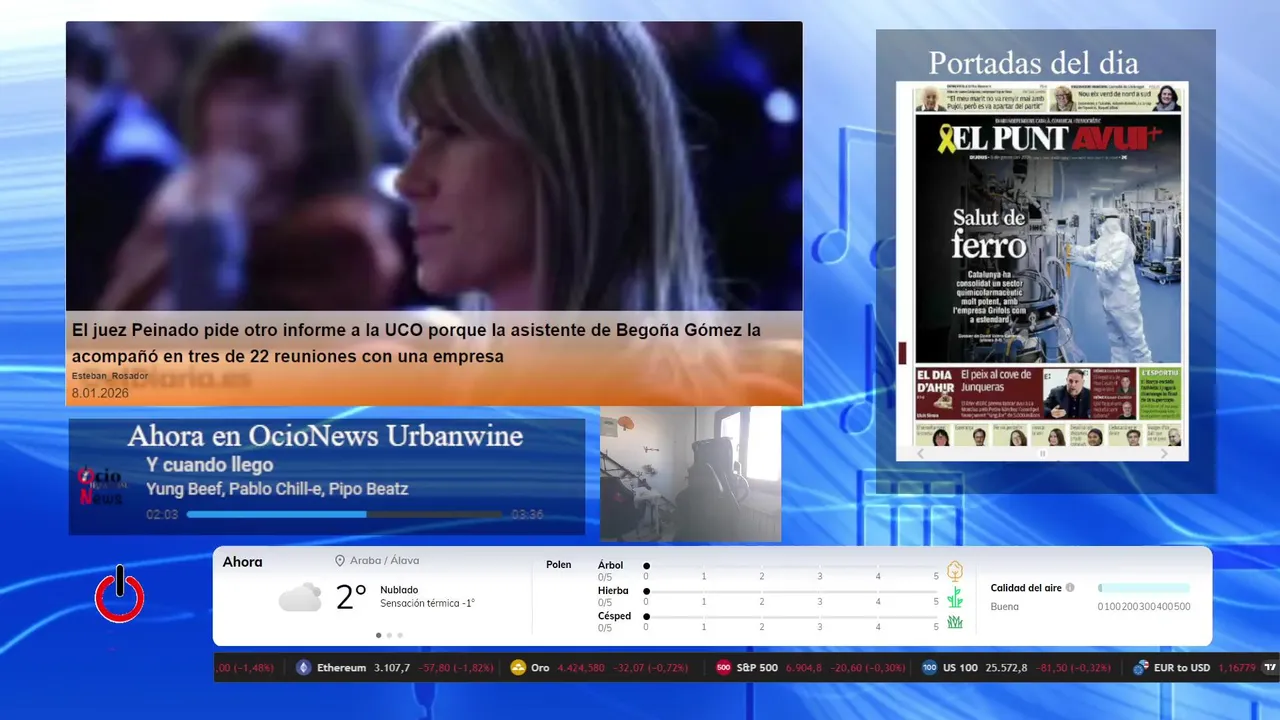
Task: Open the Oro price 4.424,580 in the ticker
Action: click(581, 667)
